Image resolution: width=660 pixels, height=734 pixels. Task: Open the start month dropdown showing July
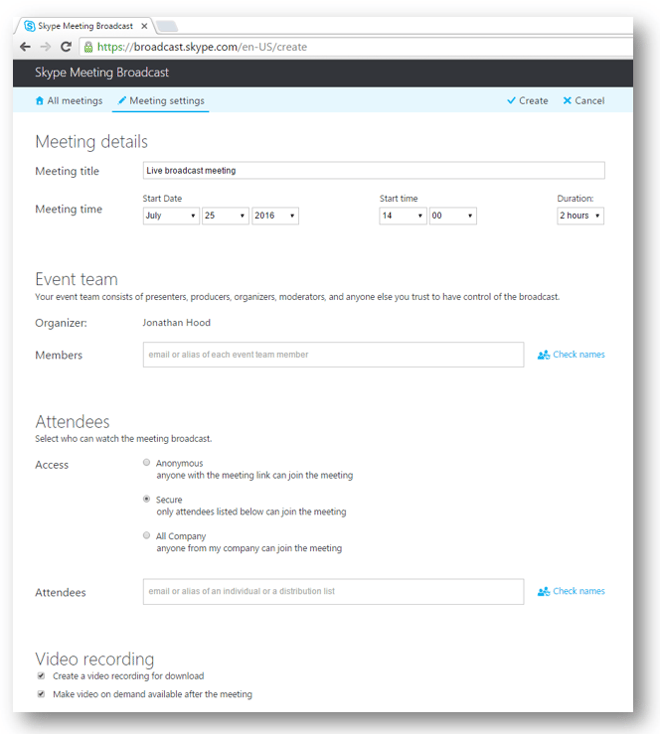171,216
